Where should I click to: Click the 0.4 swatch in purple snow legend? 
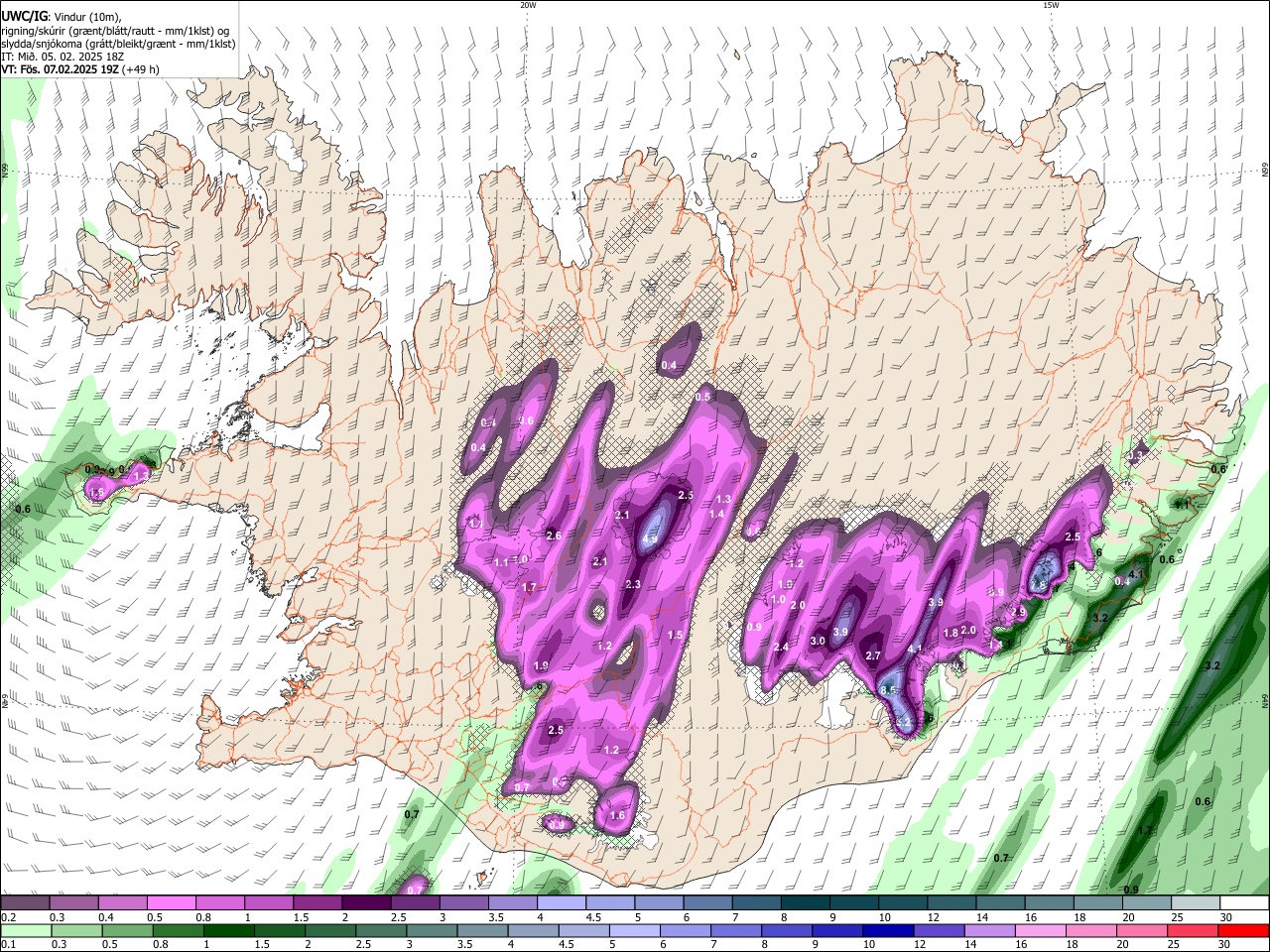pyautogui.click(x=123, y=903)
